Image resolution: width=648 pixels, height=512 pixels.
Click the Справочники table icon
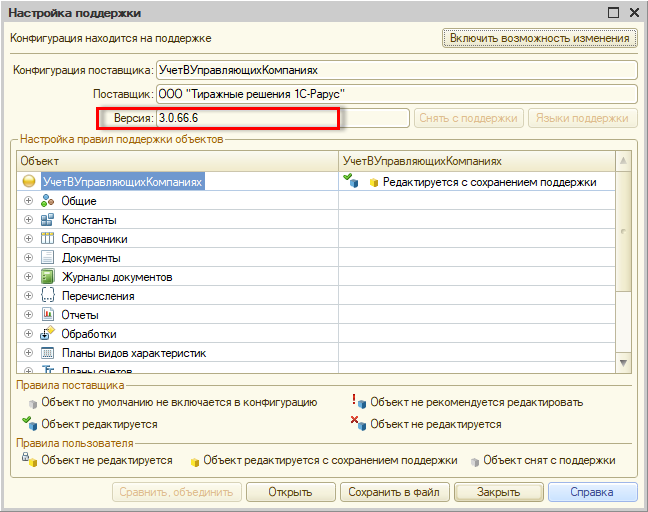48,238
